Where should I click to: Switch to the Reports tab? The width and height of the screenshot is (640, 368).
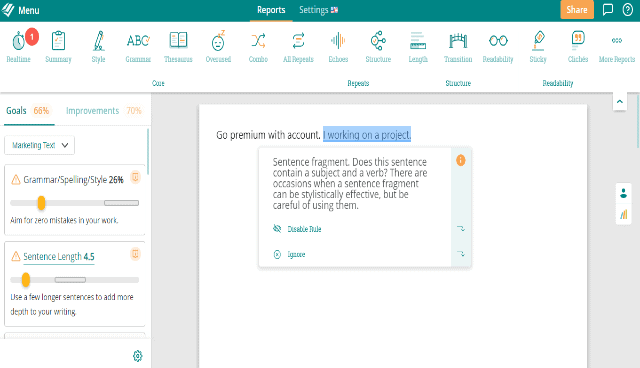(x=271, y=10)
